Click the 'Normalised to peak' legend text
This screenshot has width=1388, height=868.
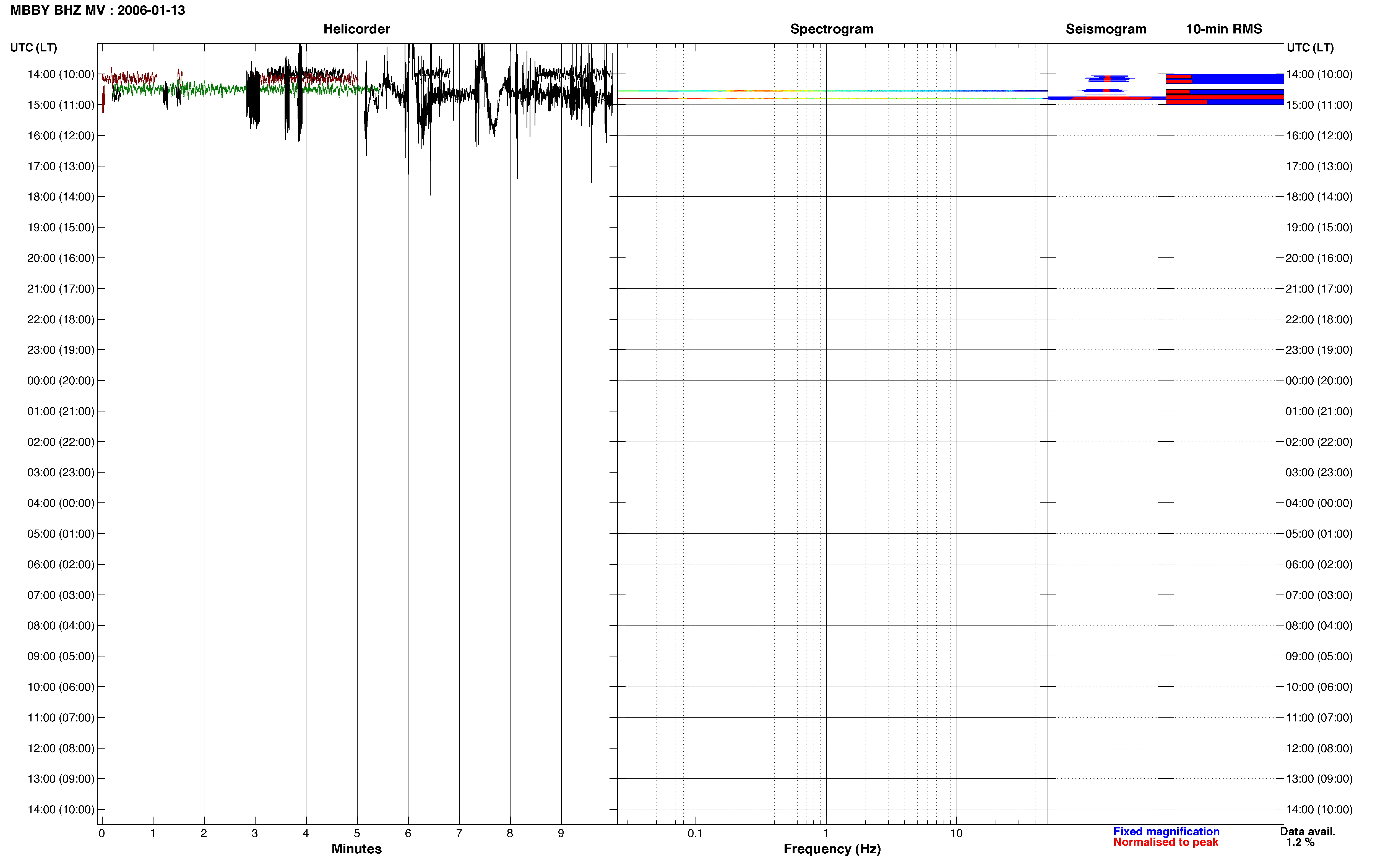(x=1165, y=842)
